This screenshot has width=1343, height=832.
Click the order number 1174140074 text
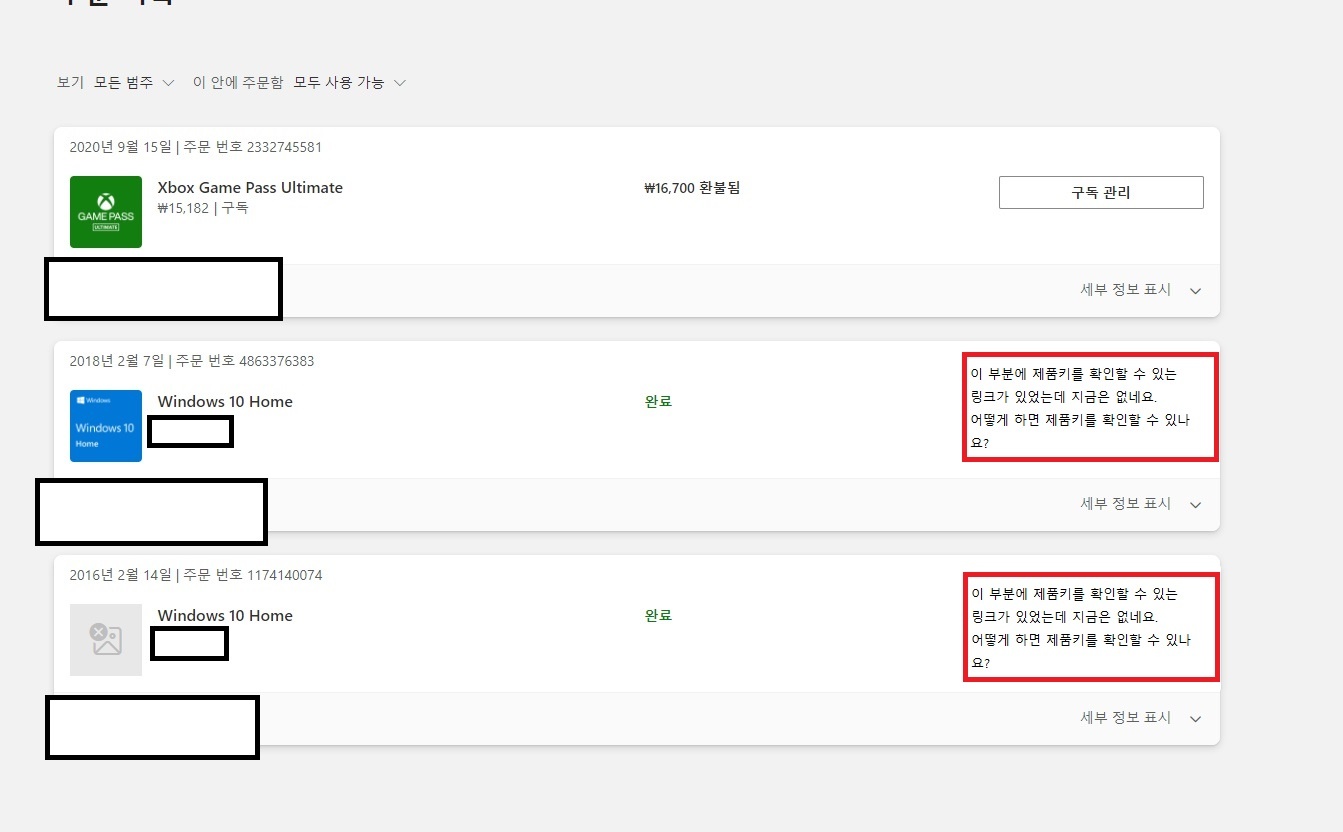pos(253,575)
